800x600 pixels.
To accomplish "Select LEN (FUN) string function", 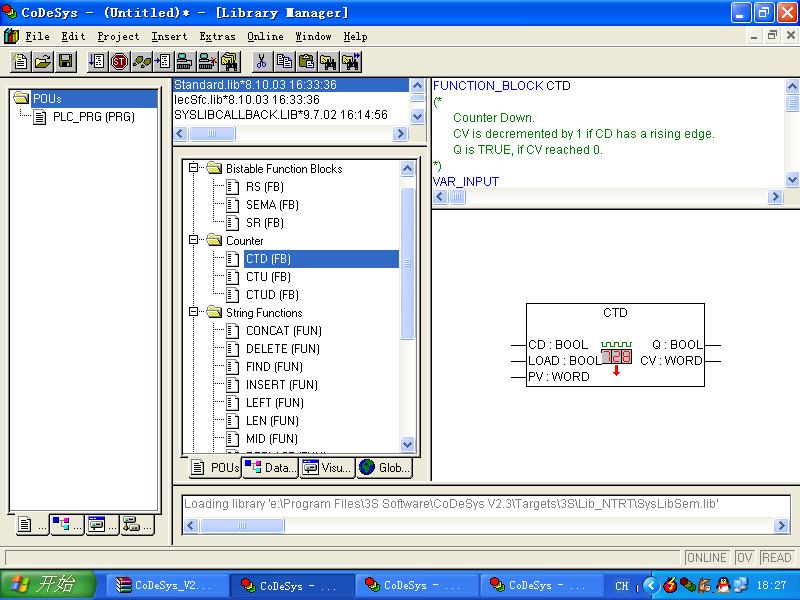I will coord(272,420).
